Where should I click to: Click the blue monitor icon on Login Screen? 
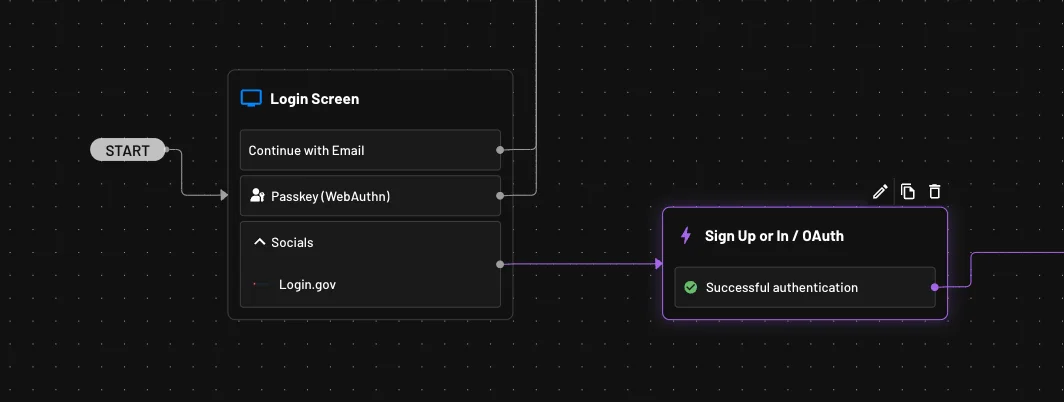pyautogui.click(x=251, y=99)
